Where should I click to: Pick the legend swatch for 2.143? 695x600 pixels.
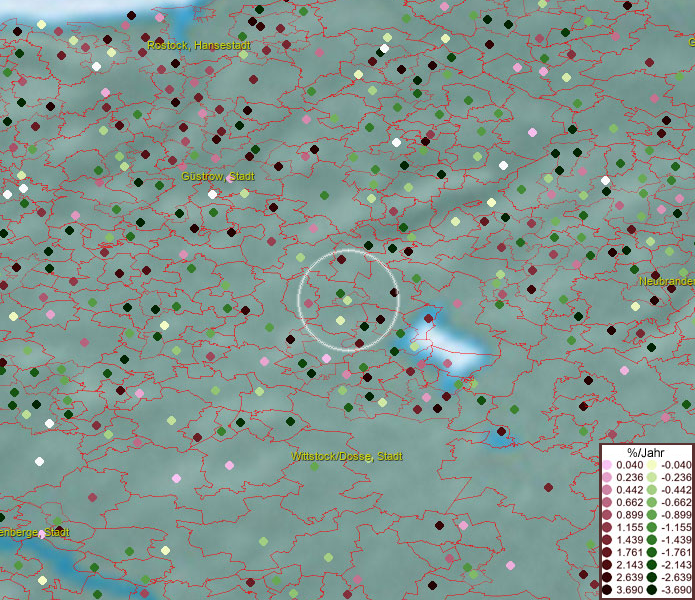coord(607,565)
